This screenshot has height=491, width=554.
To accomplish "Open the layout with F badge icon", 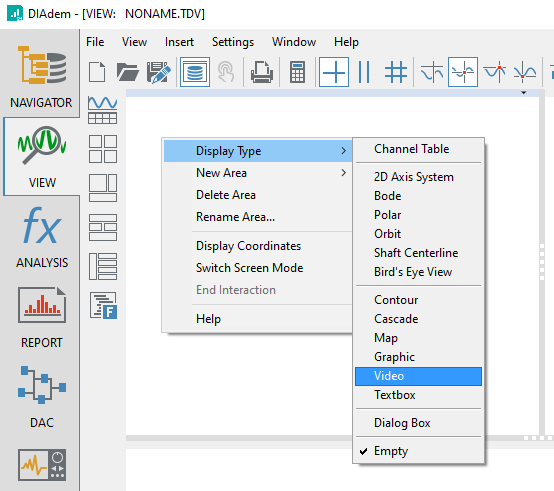I will (103, 306).
